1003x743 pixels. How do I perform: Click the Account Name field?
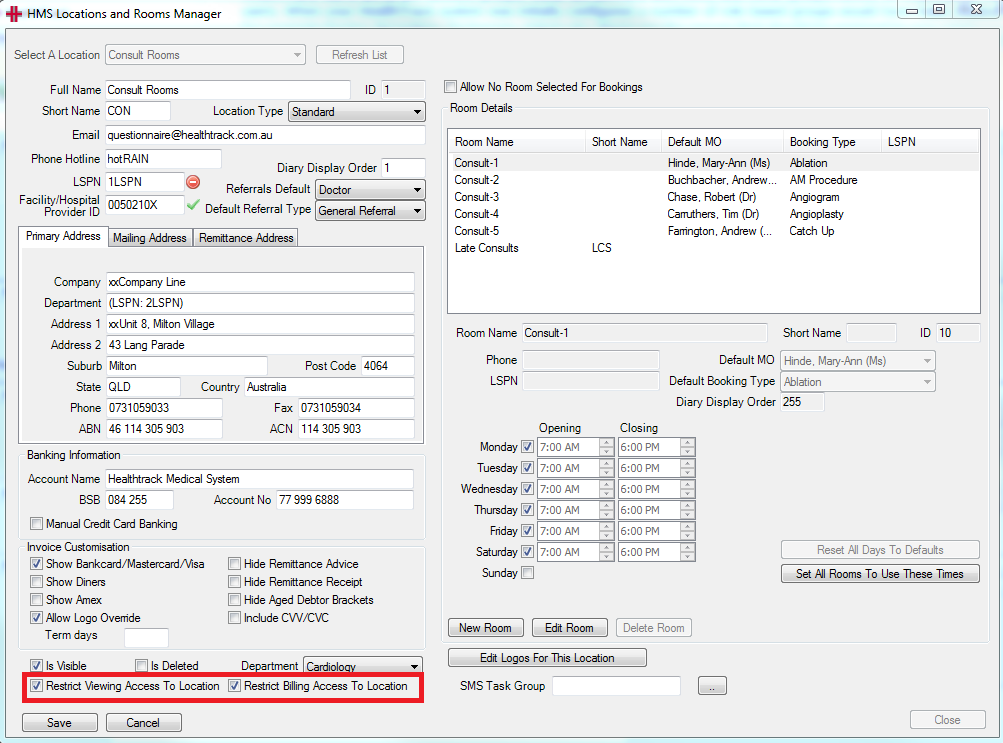coord(259,479)
